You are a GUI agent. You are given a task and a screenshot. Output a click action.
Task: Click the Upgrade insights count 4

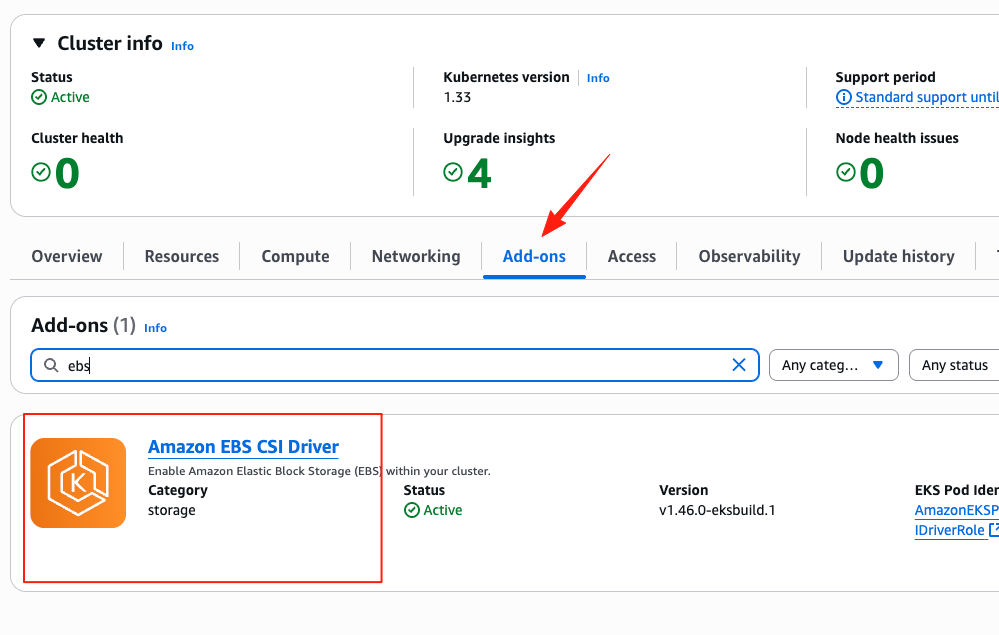(480, 173)
